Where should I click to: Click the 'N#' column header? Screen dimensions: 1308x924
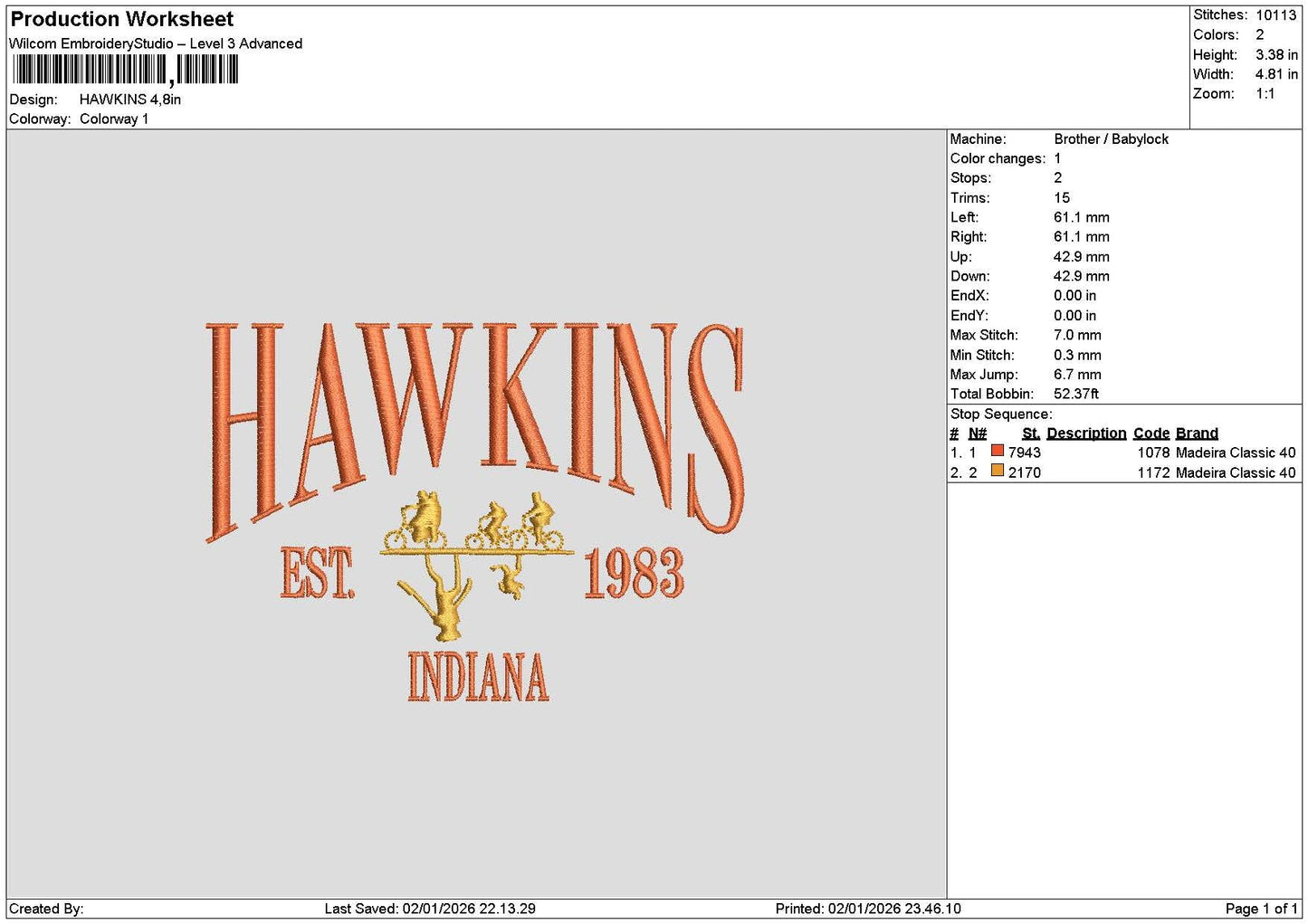coord(978,433)
